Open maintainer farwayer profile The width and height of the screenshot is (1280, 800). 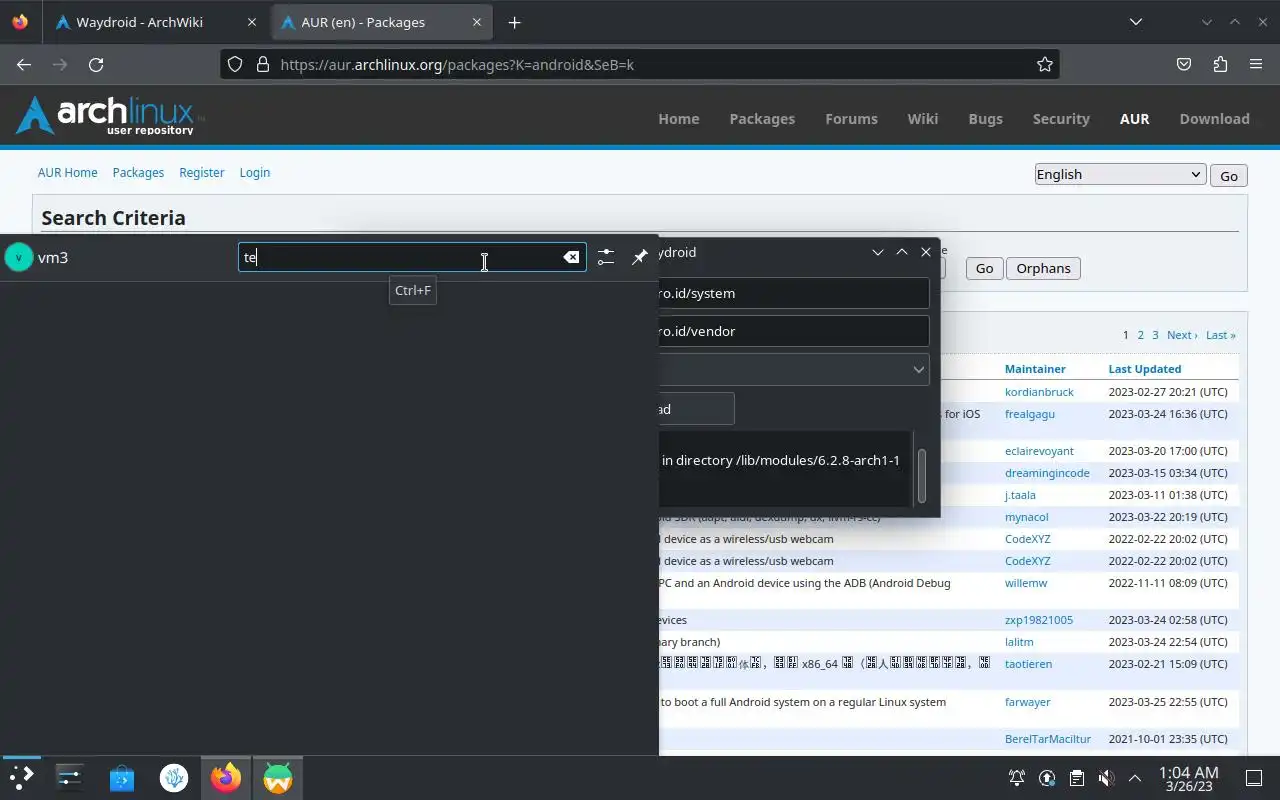point(1027,702)
